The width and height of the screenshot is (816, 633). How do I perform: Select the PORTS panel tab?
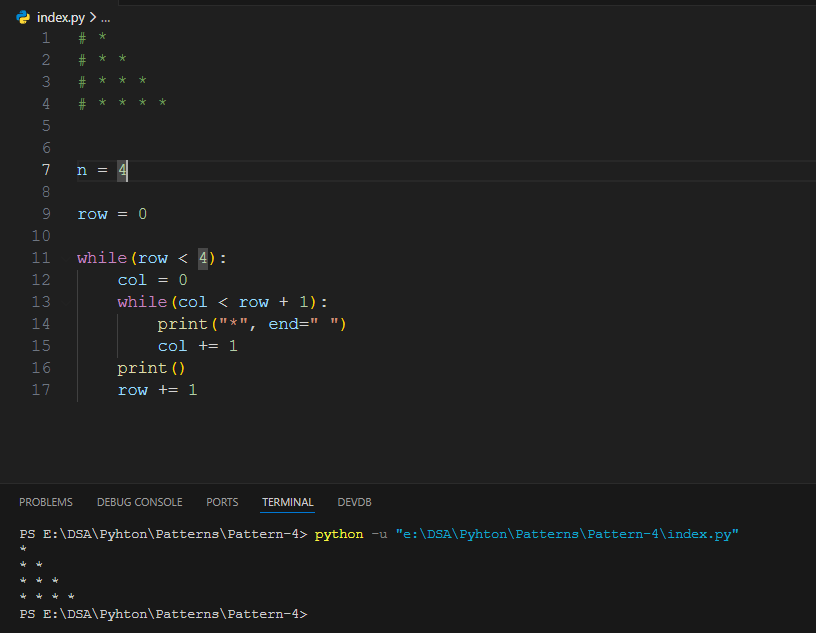222,502
